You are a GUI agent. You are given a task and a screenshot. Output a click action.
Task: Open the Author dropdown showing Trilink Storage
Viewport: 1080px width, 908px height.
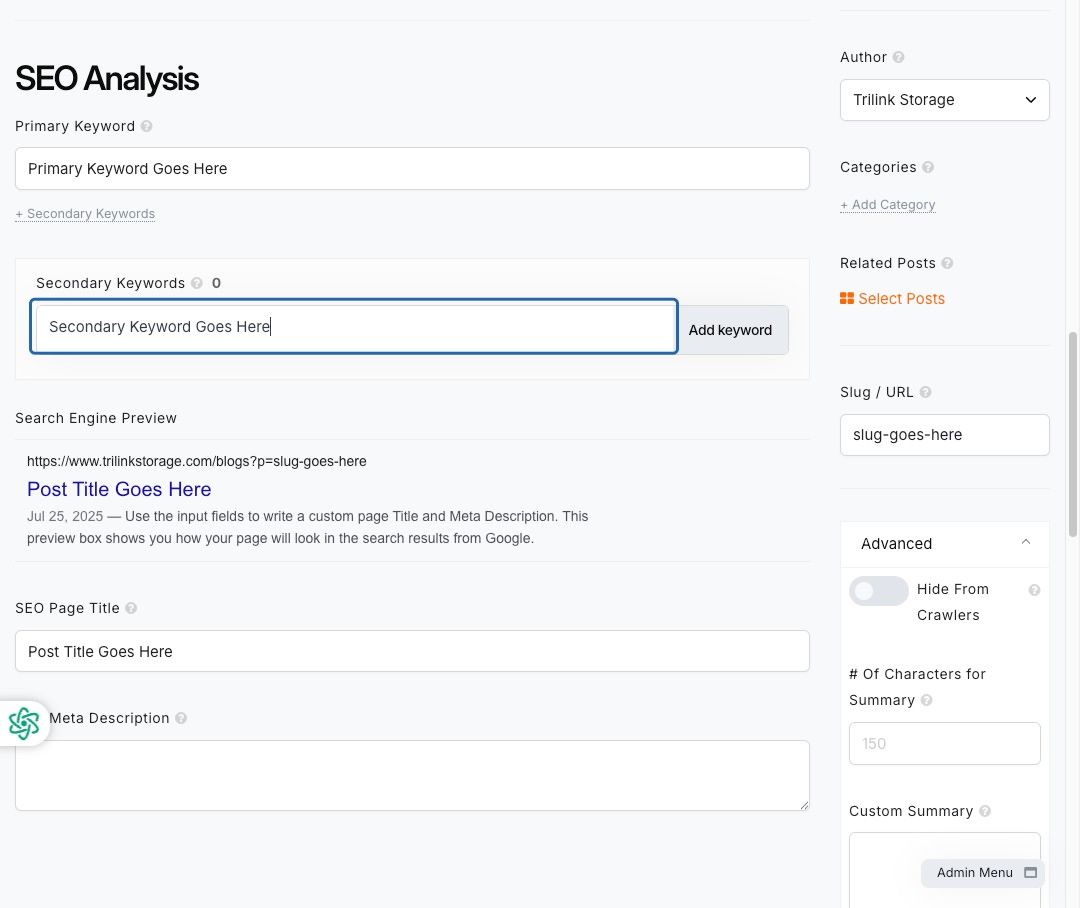(x=944, y=100)
